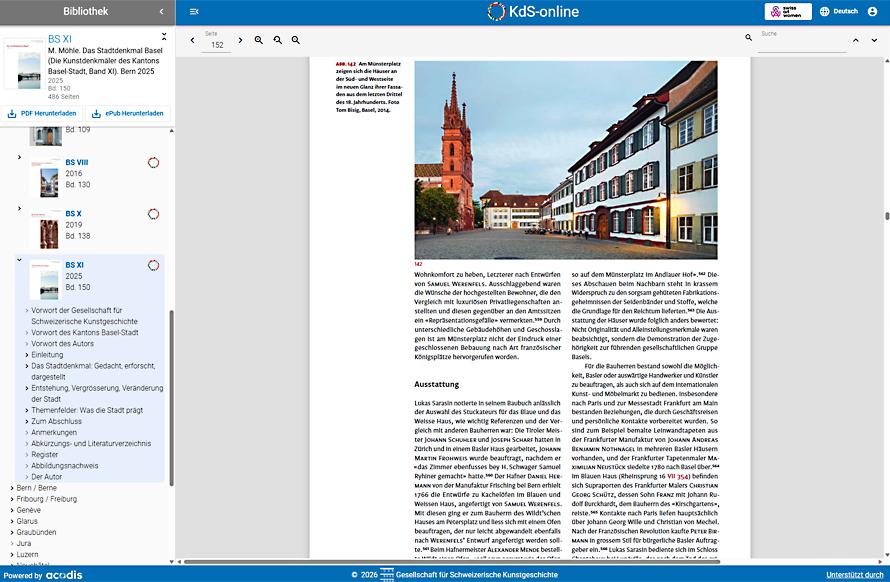Click the Suche search field
Image resolution: width=890 pixels, height=582 pixels.
click(801, 44)
